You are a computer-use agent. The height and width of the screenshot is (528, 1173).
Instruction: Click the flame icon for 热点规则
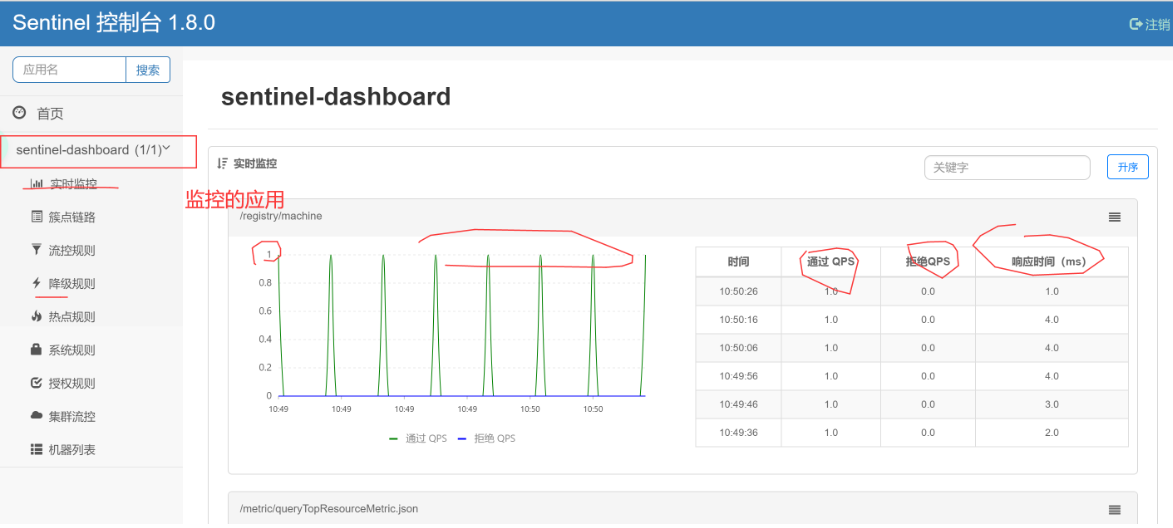[37, 316]
